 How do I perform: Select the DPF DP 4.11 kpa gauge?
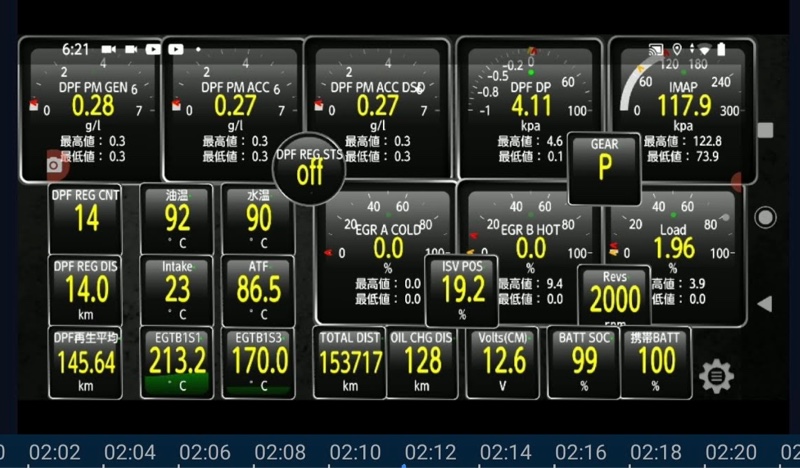tap(529, 109)
